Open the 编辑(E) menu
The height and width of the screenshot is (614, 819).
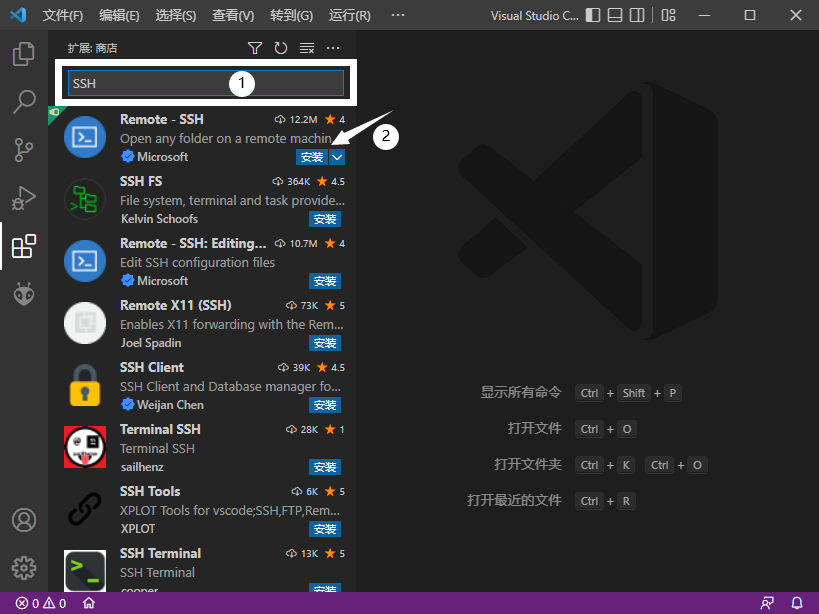tap(119, 15)
